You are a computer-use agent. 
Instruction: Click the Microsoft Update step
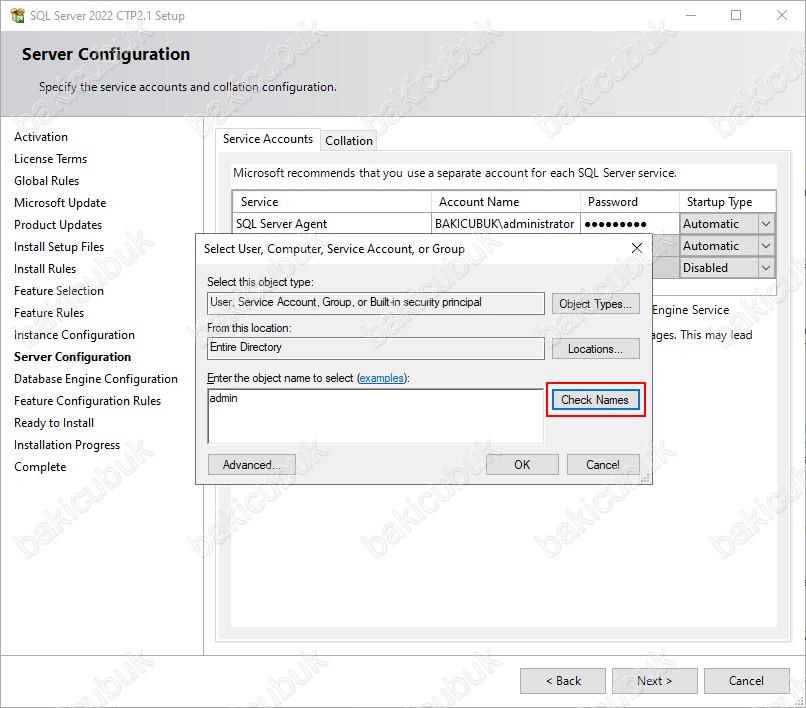[60, 203]
